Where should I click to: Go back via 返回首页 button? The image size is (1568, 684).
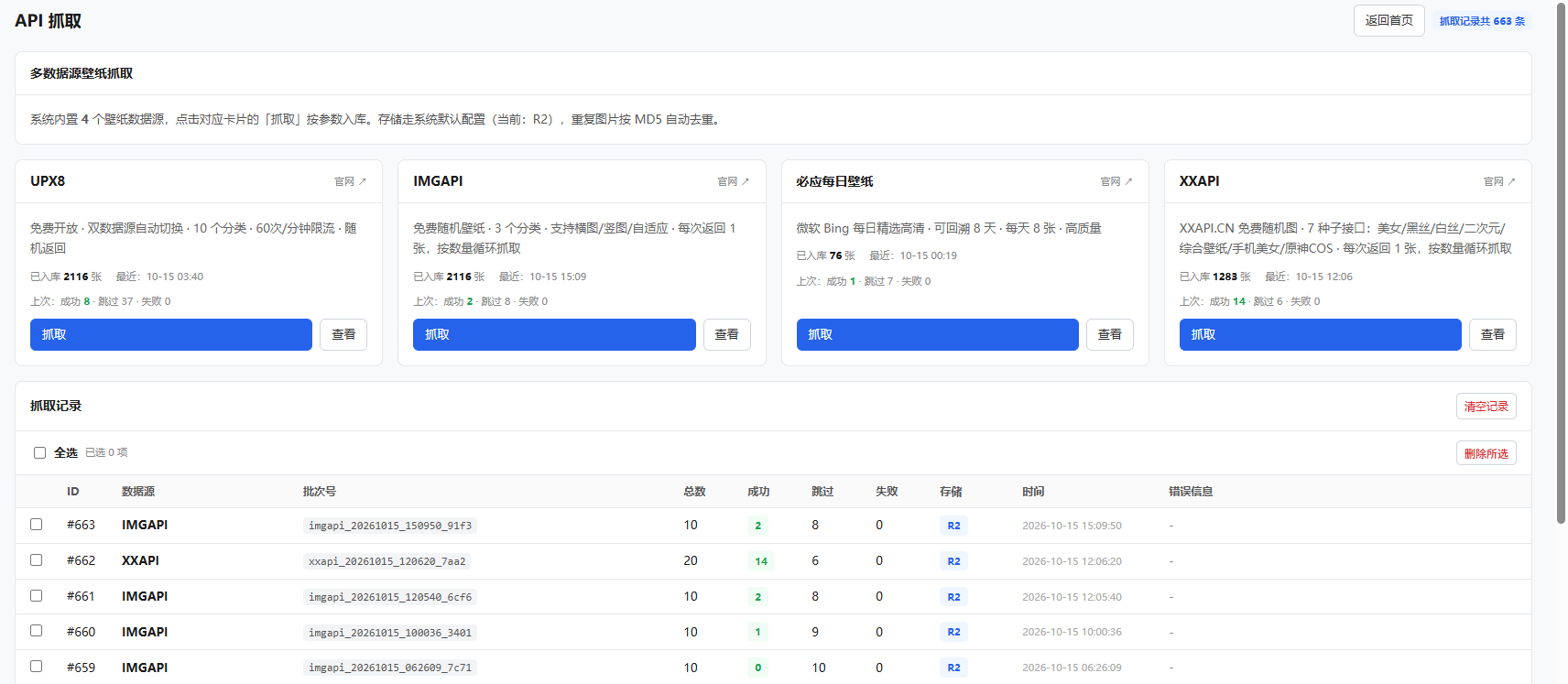click(1388, 21)
